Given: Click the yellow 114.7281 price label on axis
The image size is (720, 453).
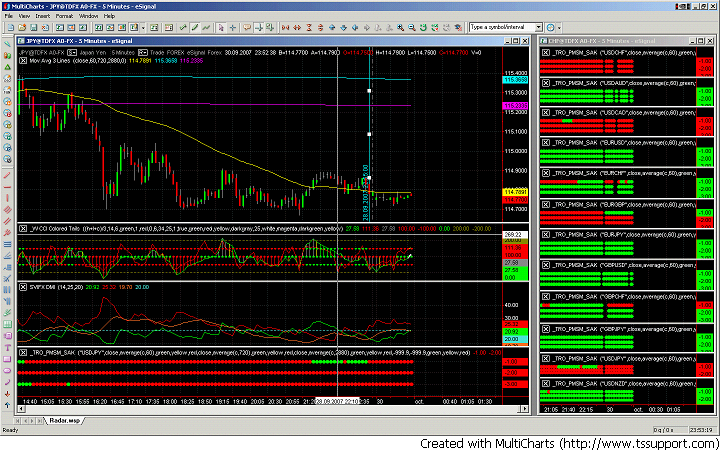Looking at the screenshot, I should [x=516, y=191].
